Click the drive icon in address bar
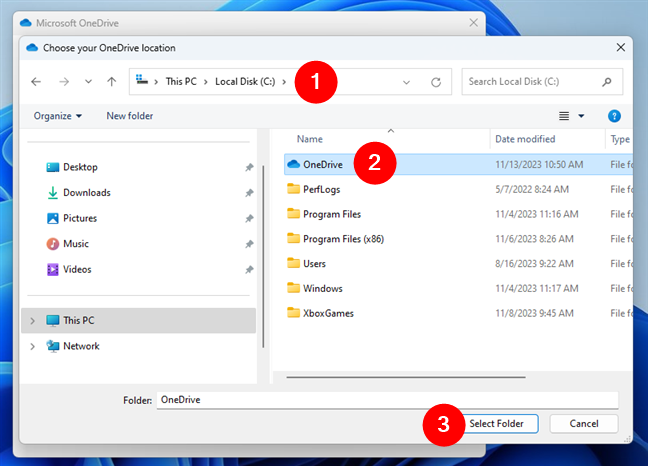This screenshot has height=466, width=648. (x=142, y=80)
